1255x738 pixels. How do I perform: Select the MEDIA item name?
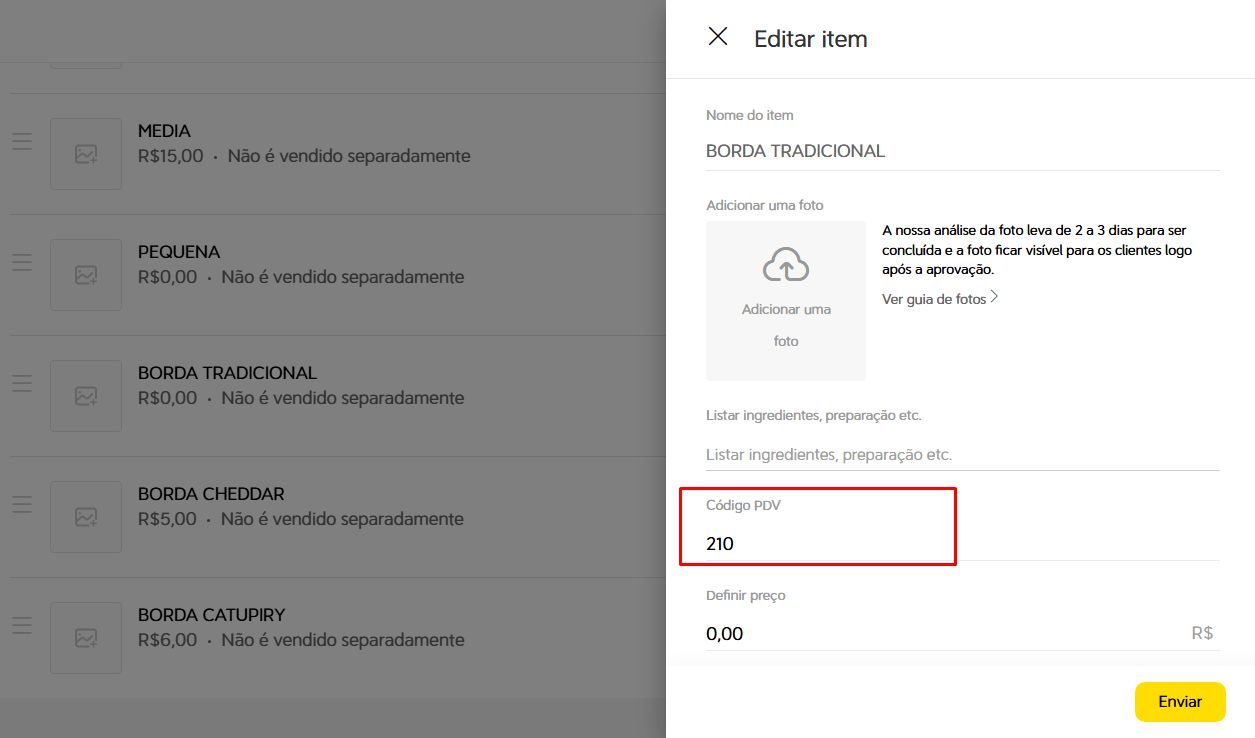pyautogui.click(x=164, y=131)
